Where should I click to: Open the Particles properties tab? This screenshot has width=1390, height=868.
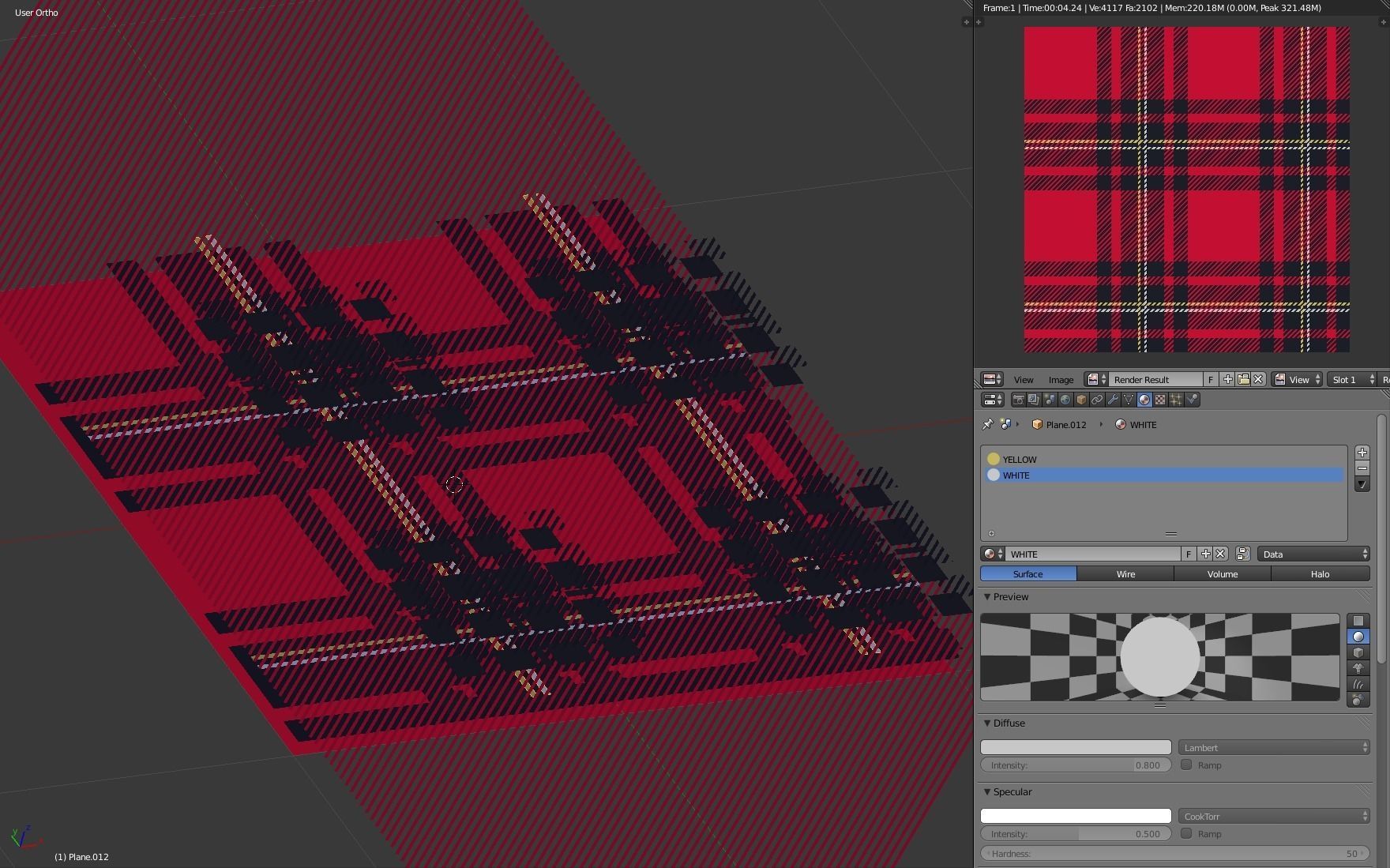(x=1176, y=400)
